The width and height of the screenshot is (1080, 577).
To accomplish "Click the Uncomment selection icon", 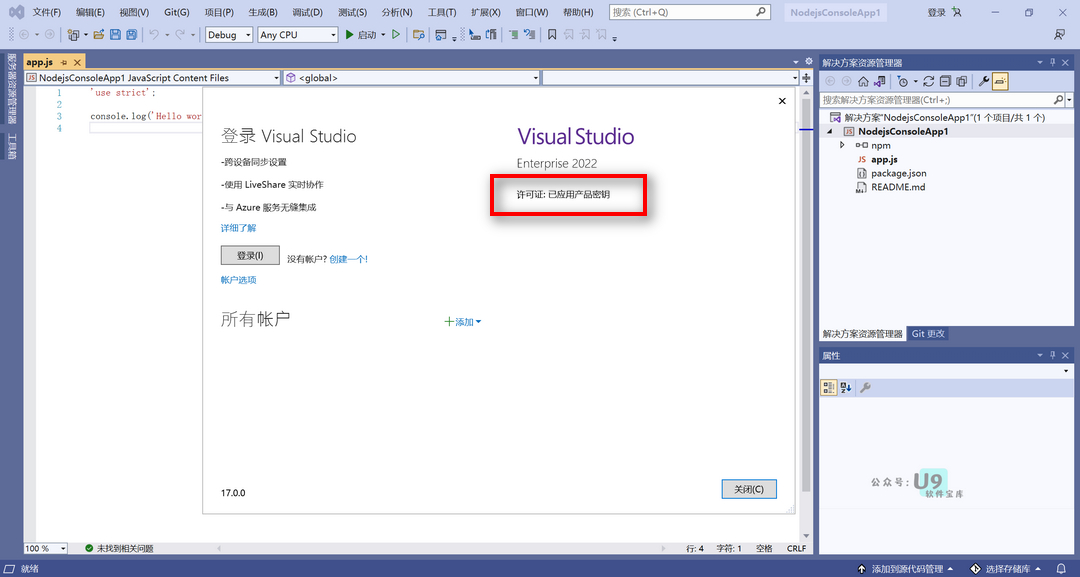I will [529, 34].
